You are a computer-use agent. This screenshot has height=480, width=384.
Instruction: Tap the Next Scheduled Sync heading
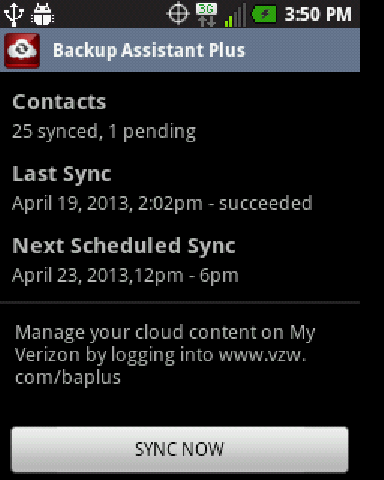124,246
